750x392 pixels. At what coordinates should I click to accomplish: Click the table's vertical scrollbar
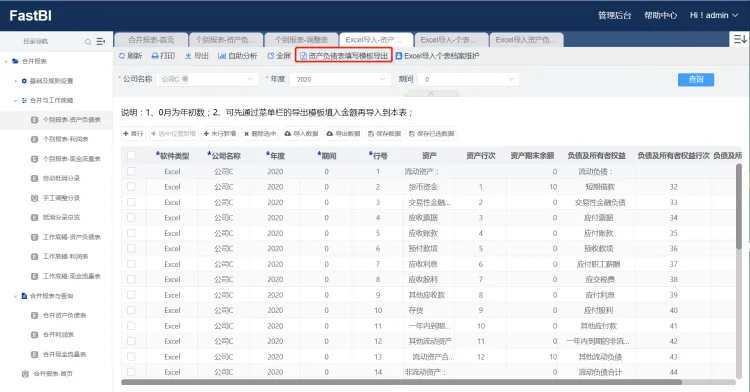pos(739,206)
